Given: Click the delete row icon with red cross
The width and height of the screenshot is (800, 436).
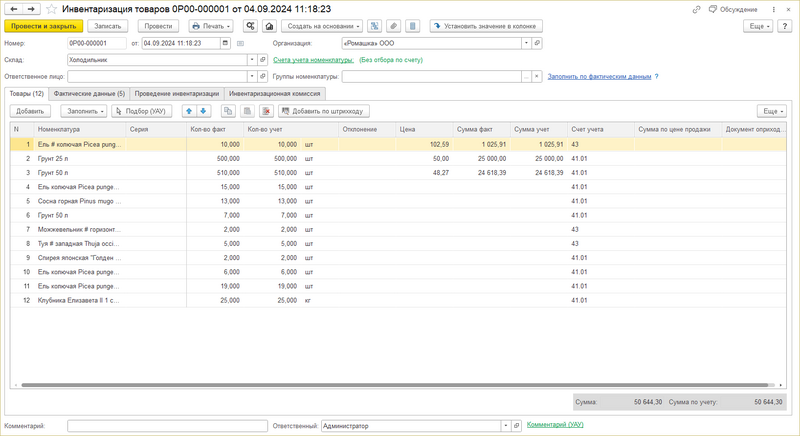Looking at the screenshot, I should point(266,111).
